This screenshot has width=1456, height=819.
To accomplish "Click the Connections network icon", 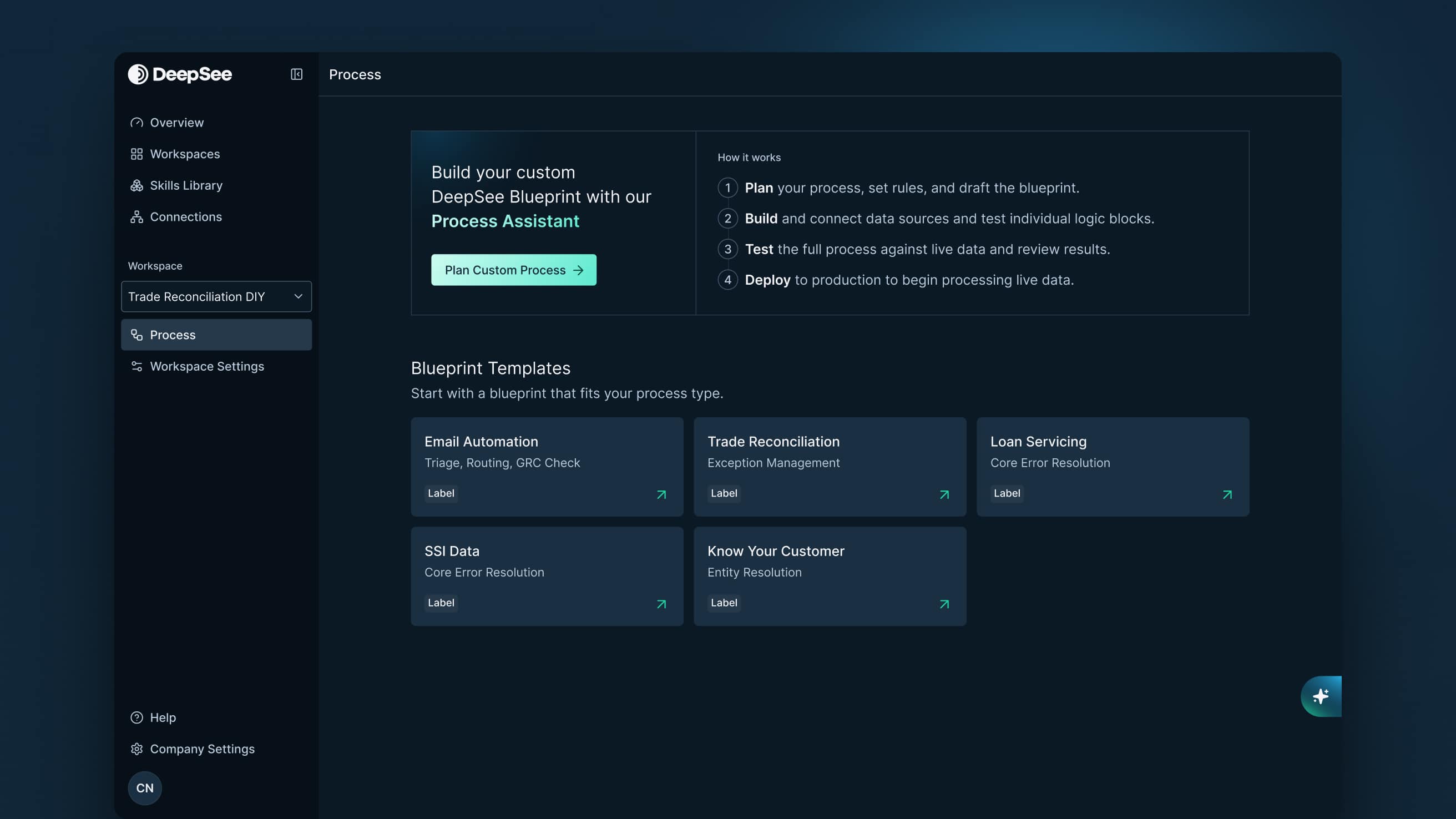I will (x=136, y=216).
